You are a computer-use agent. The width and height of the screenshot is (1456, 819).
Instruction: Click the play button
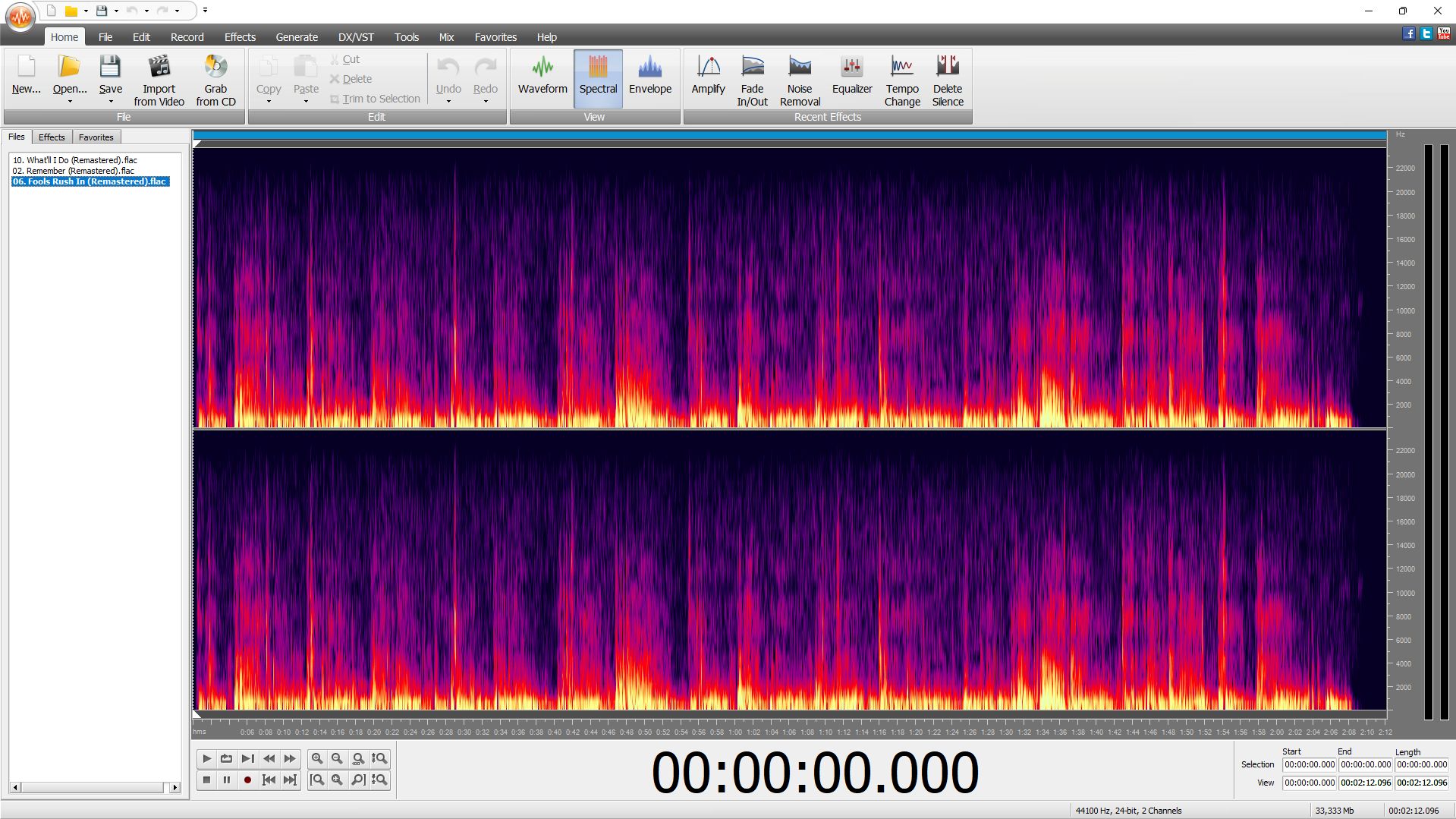[206, 758]
